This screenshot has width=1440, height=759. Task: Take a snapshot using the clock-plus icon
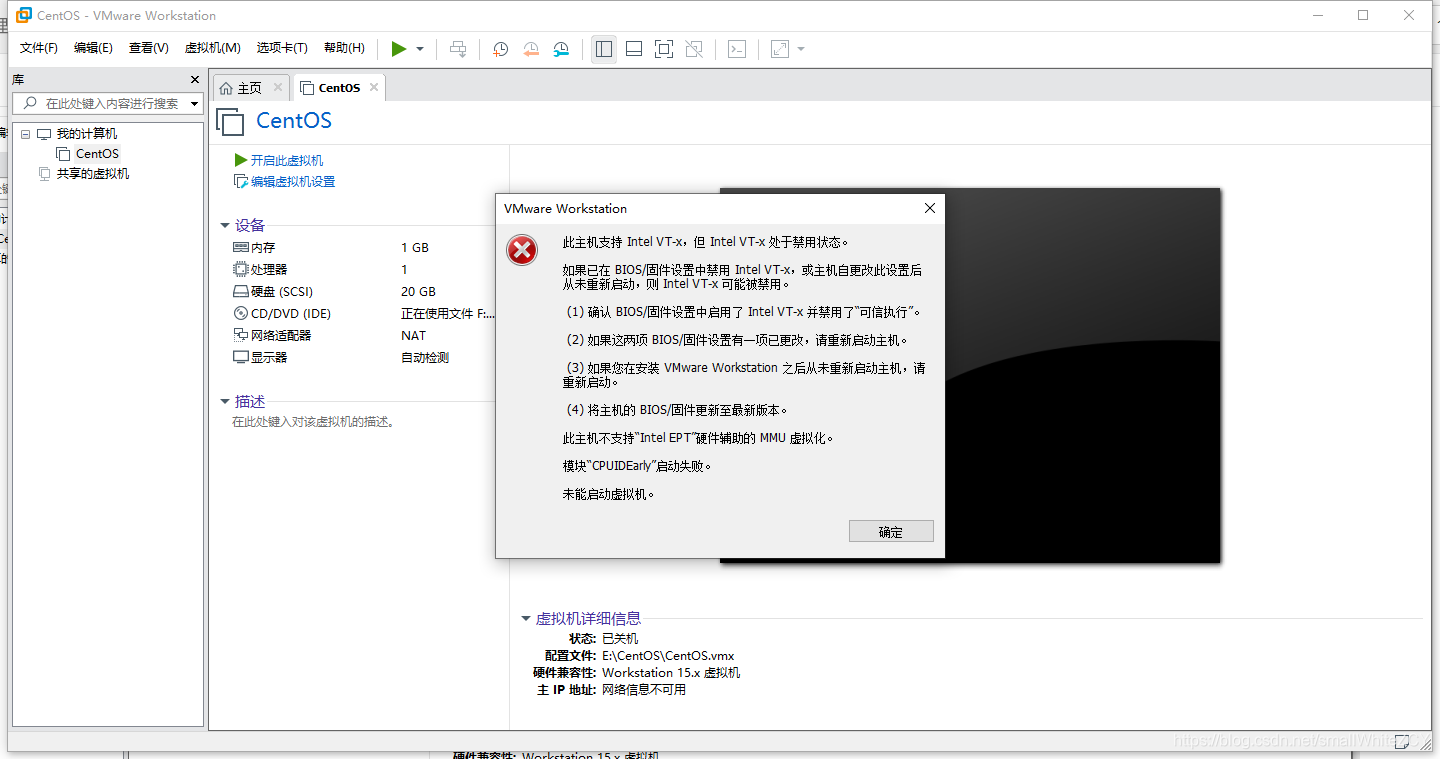click(x=500, y=49)
